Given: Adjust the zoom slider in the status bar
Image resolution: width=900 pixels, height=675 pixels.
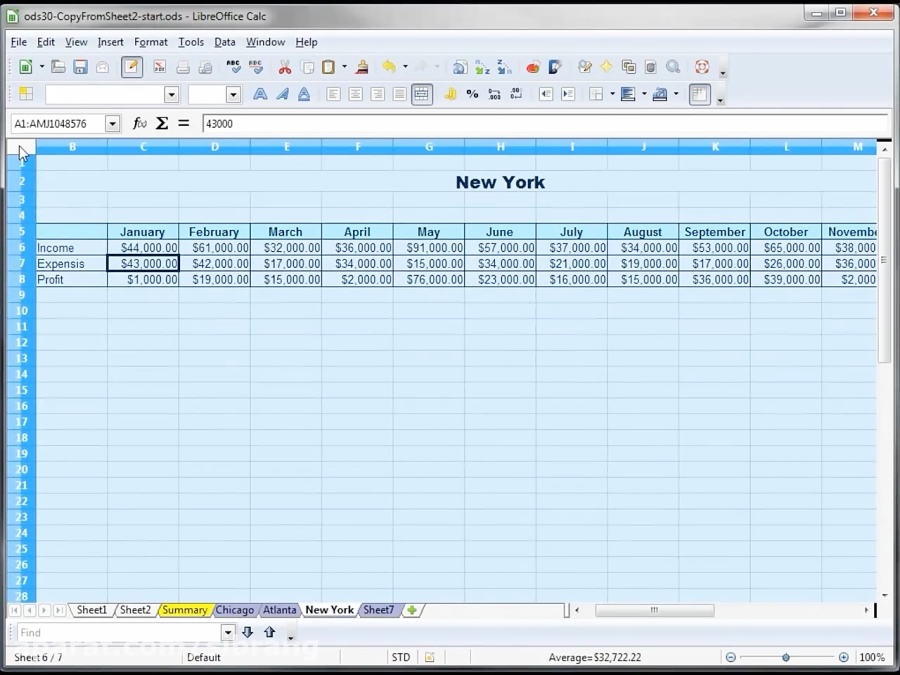Looking at the screenshot, I should 785,657.
